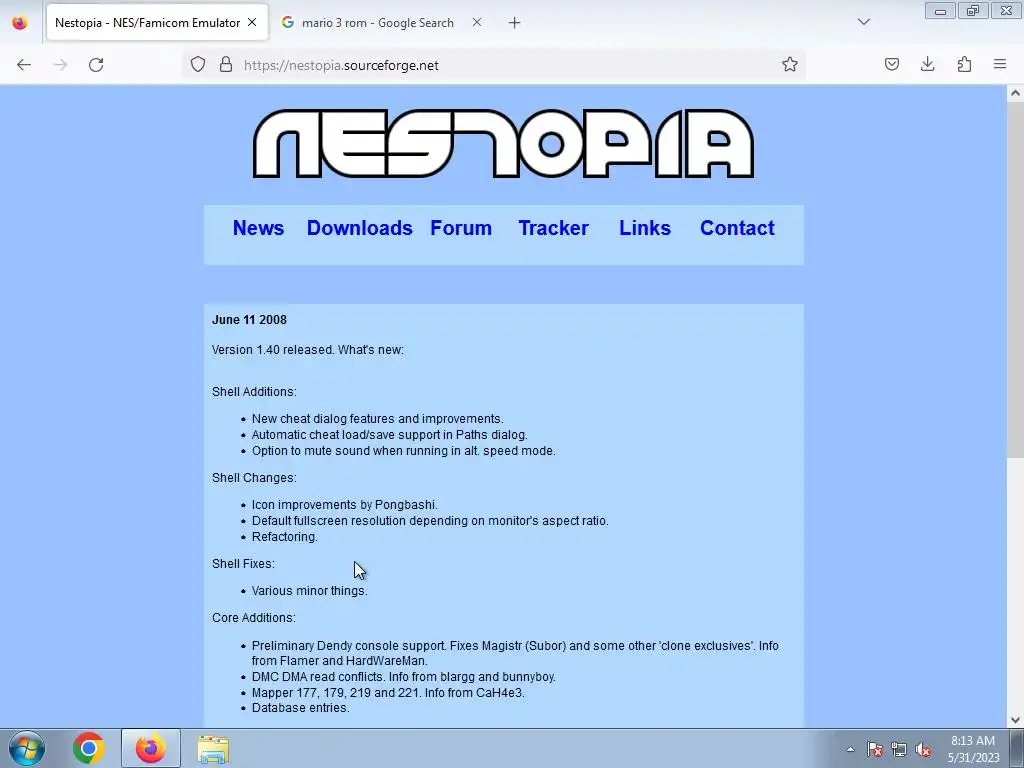Click the 'Refactoring.' bullet
Image resolution: width=1024 pixels, height=768 pixels.
[x=285, y=536]
